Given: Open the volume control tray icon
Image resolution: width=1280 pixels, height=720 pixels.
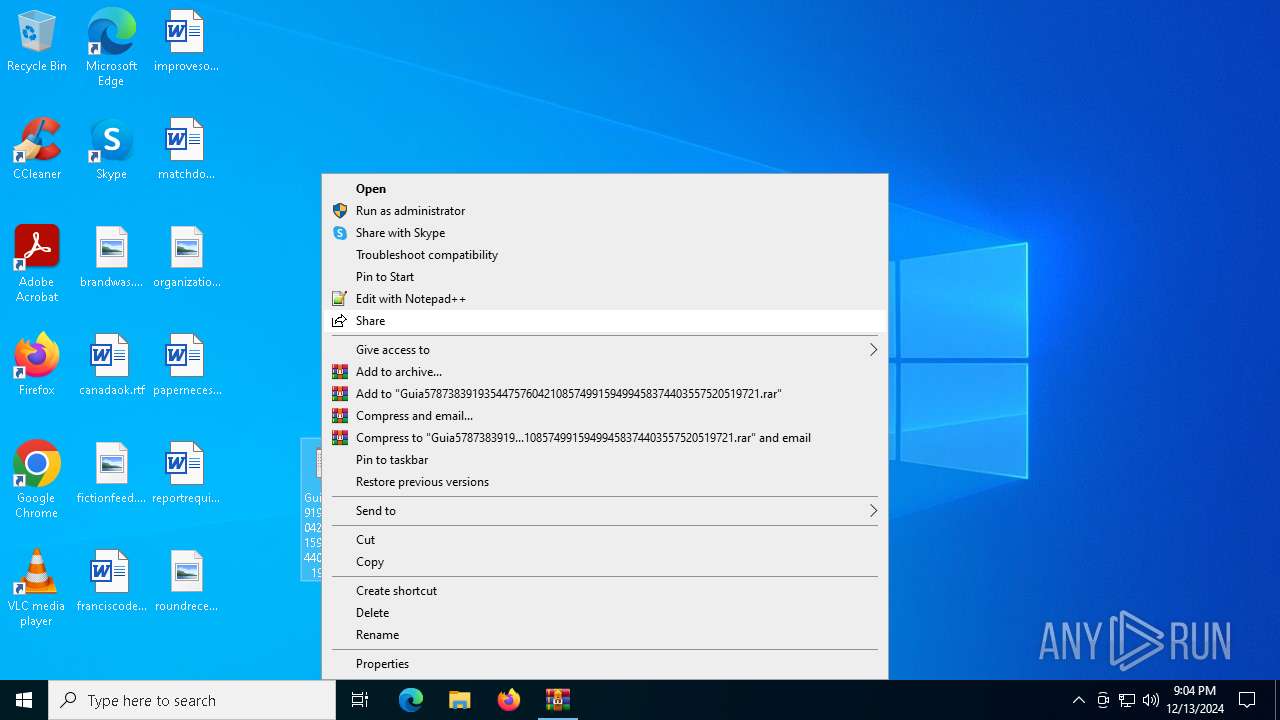Looking at the screenshot, I should [x=1151, y=700].
